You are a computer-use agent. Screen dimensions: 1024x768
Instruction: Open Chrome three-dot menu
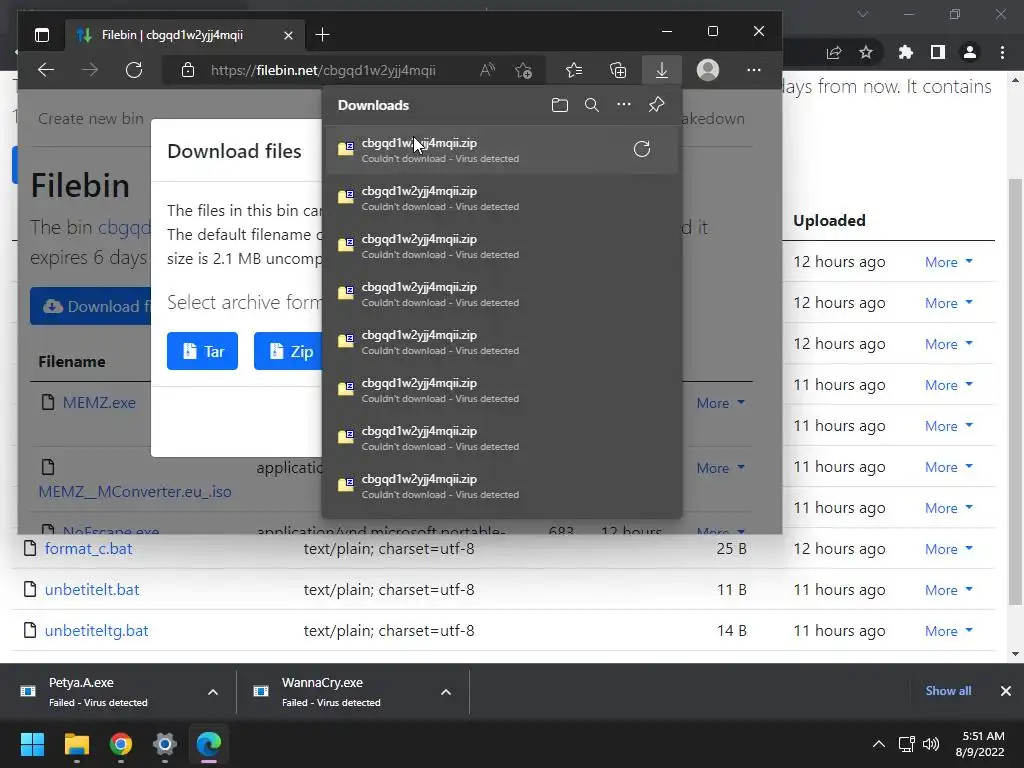(x=1002, y=52)
